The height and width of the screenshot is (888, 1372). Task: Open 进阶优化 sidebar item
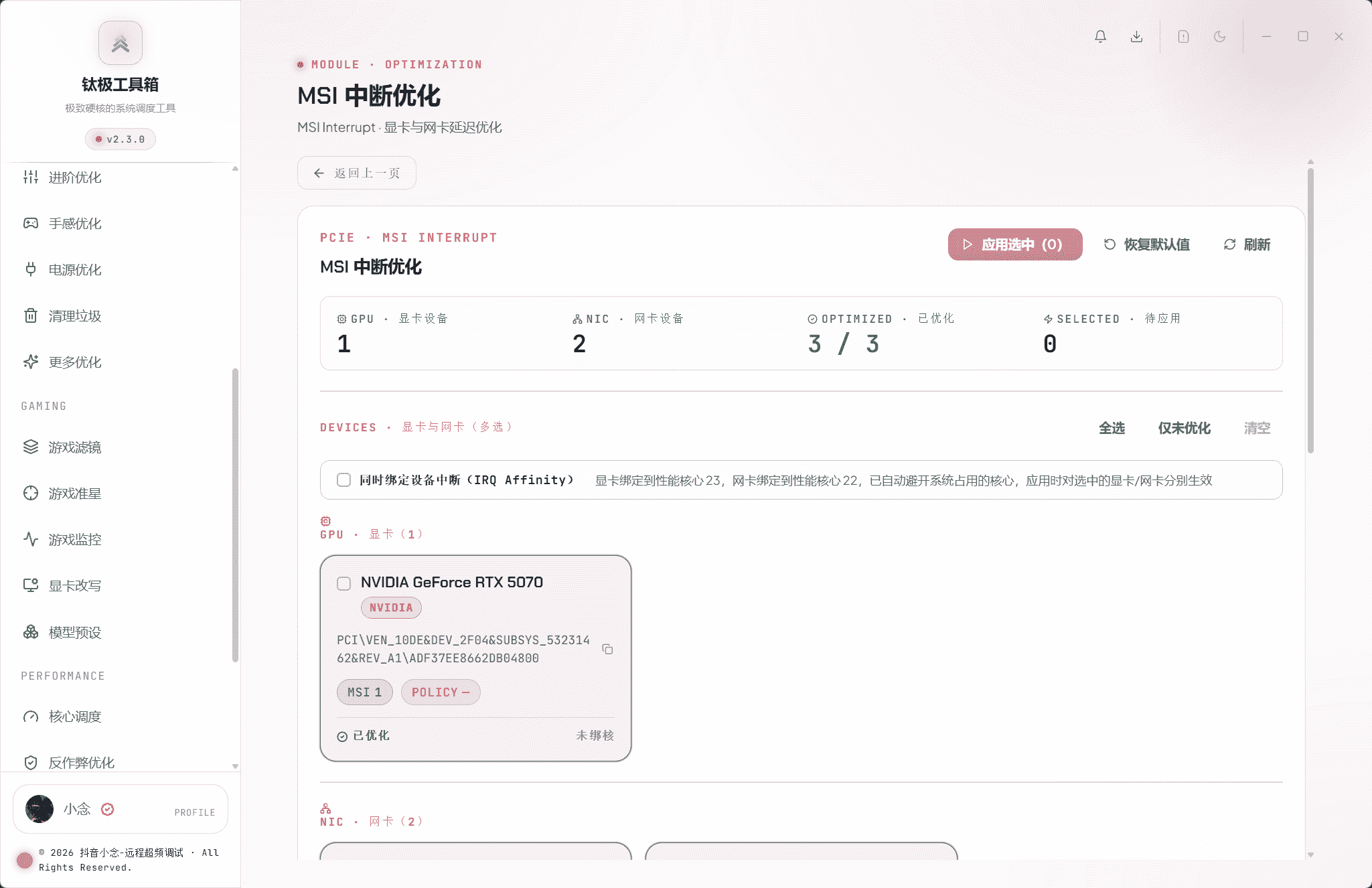pos(74,177)
